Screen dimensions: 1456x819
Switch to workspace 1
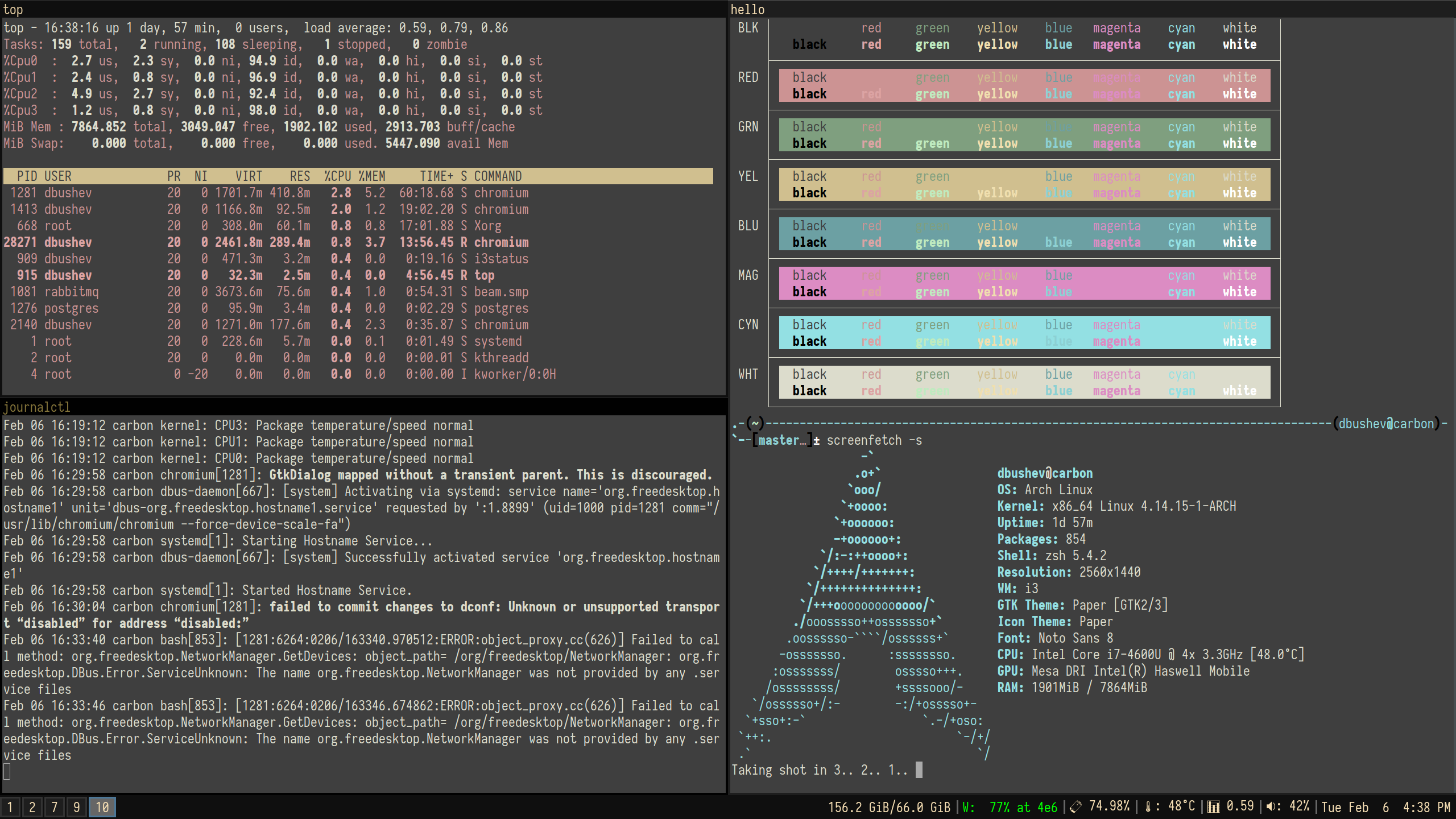click(10, 807)
